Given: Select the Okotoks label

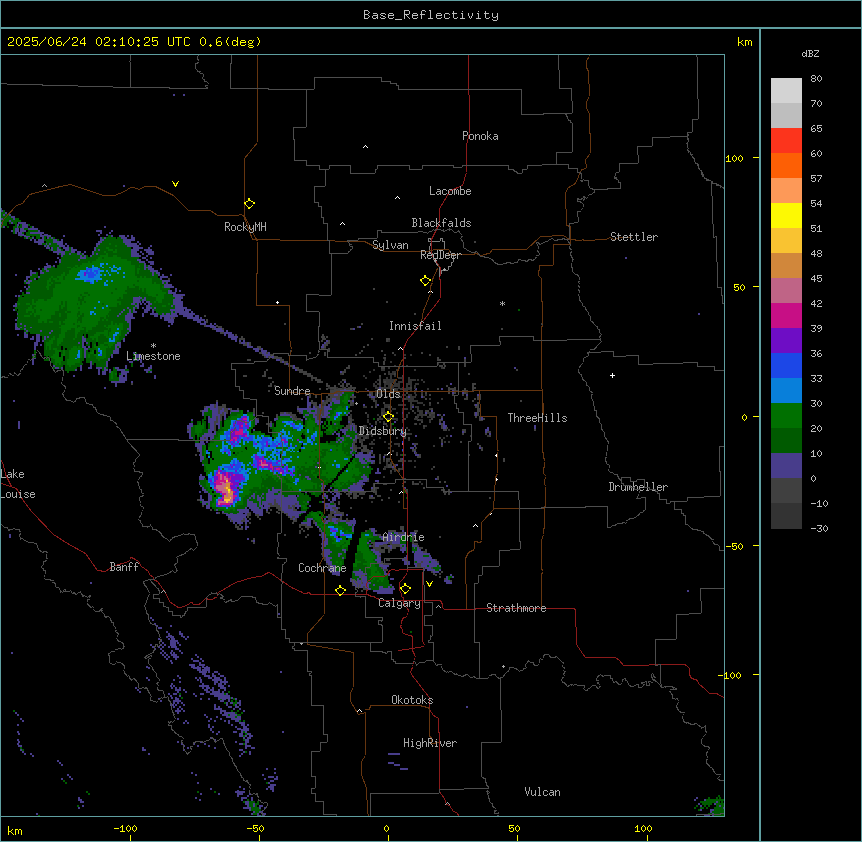Looking at the screenshot, I should pos(412,700).
